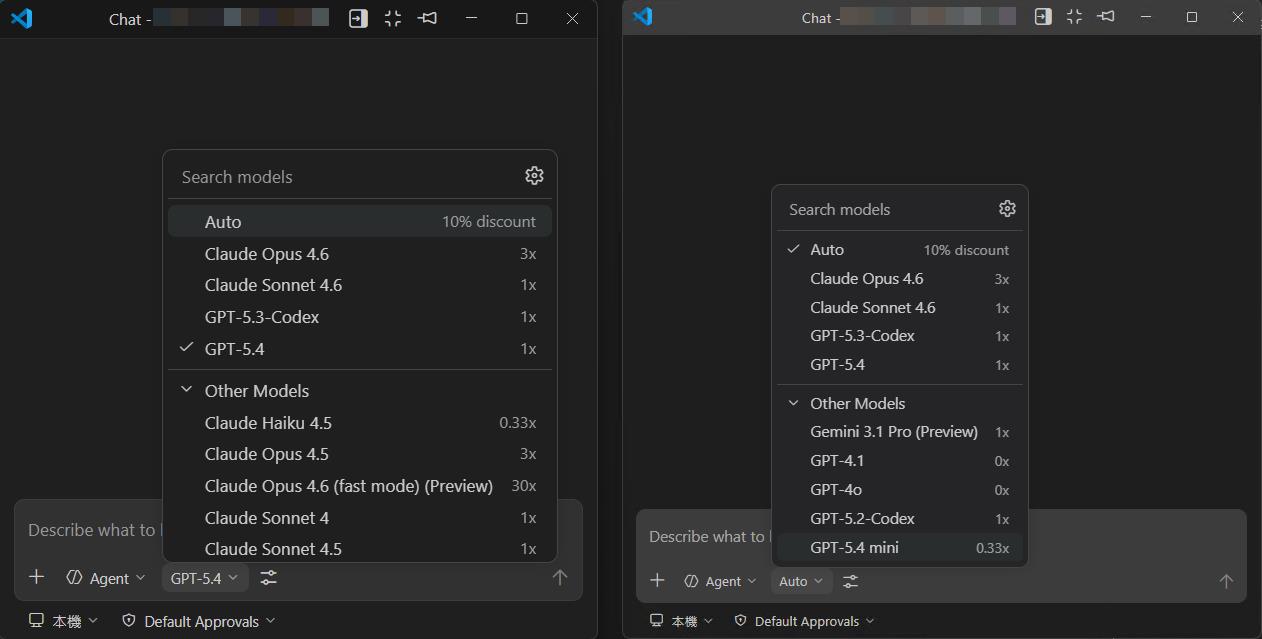
Task: Pick GPT-5.4 mini from the list
Action: (x=854, y=548)
